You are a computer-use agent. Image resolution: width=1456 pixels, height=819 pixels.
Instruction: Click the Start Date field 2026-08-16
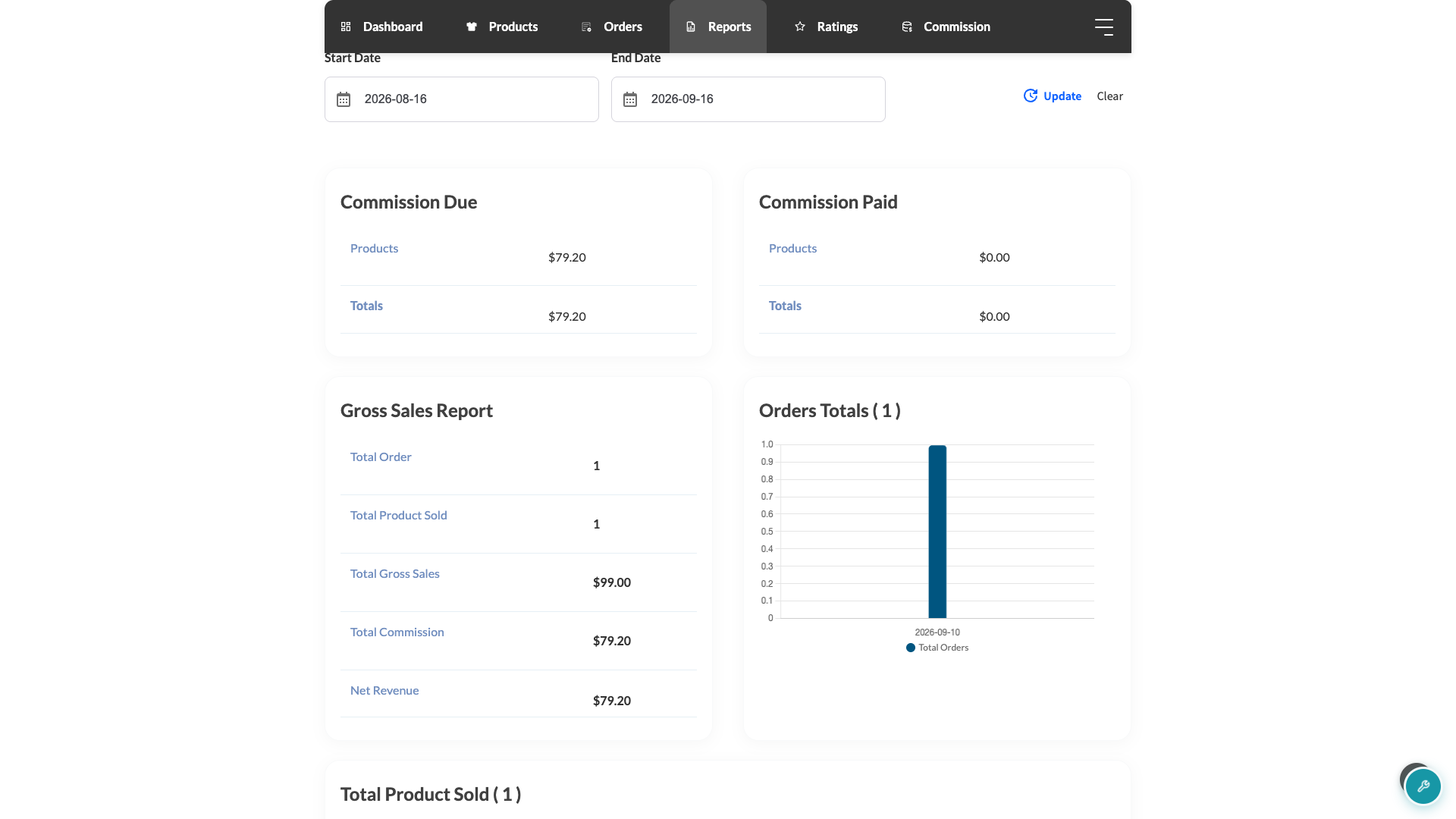pos(462,99)
